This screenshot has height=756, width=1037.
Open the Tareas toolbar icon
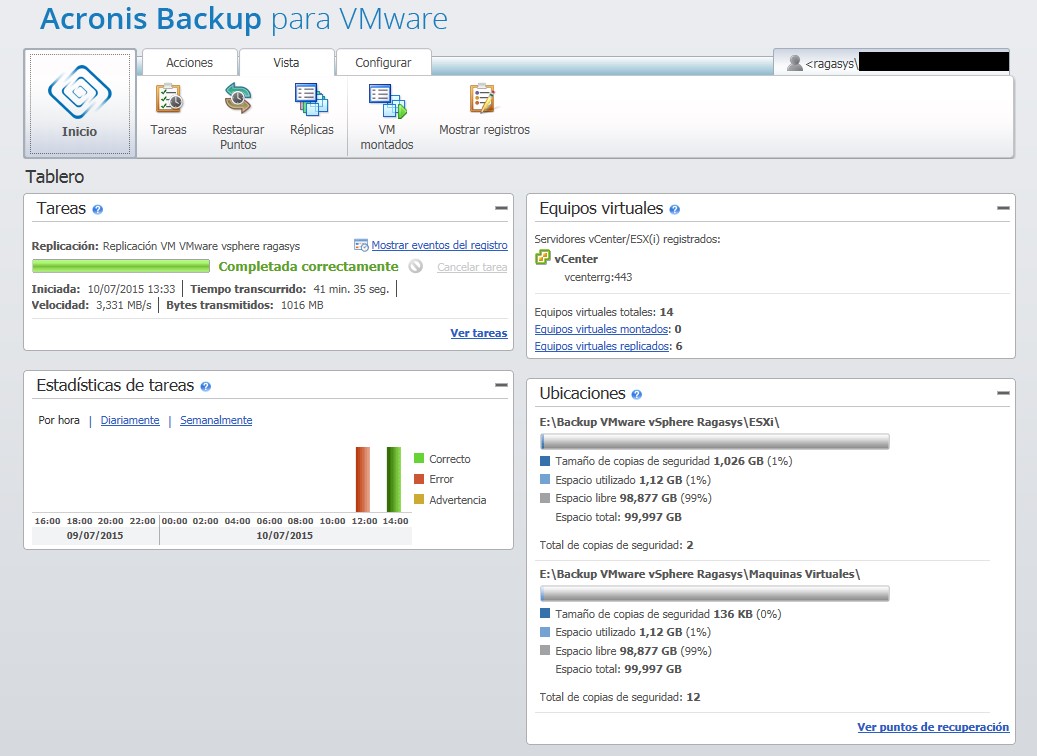(169, 109)
